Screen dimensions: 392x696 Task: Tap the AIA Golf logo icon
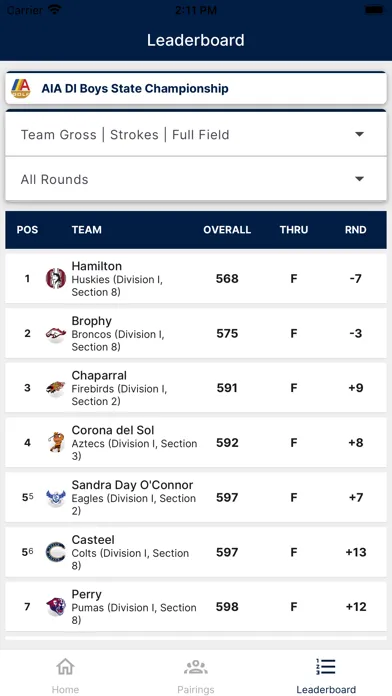coord(21,88)
